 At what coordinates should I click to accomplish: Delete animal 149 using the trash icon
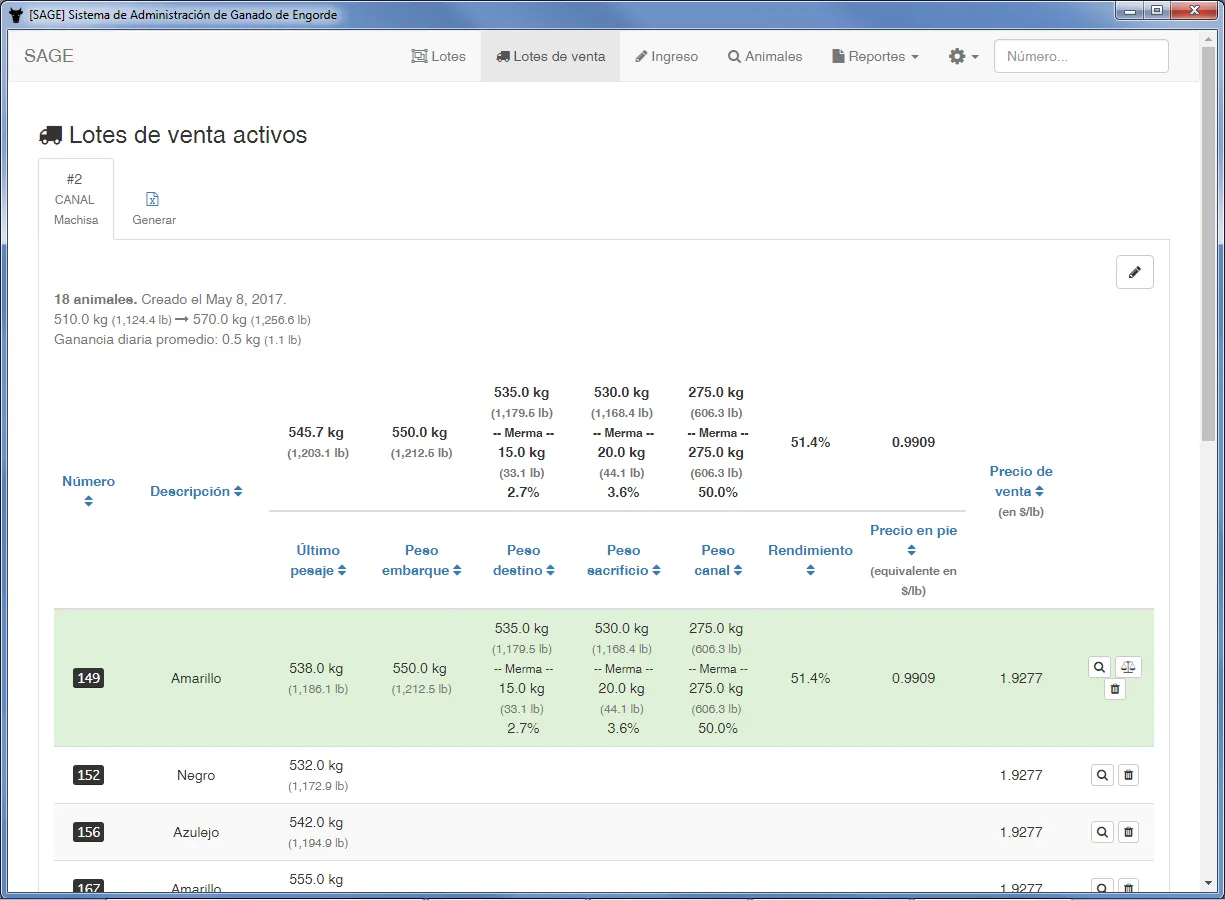click(1114, 689)
